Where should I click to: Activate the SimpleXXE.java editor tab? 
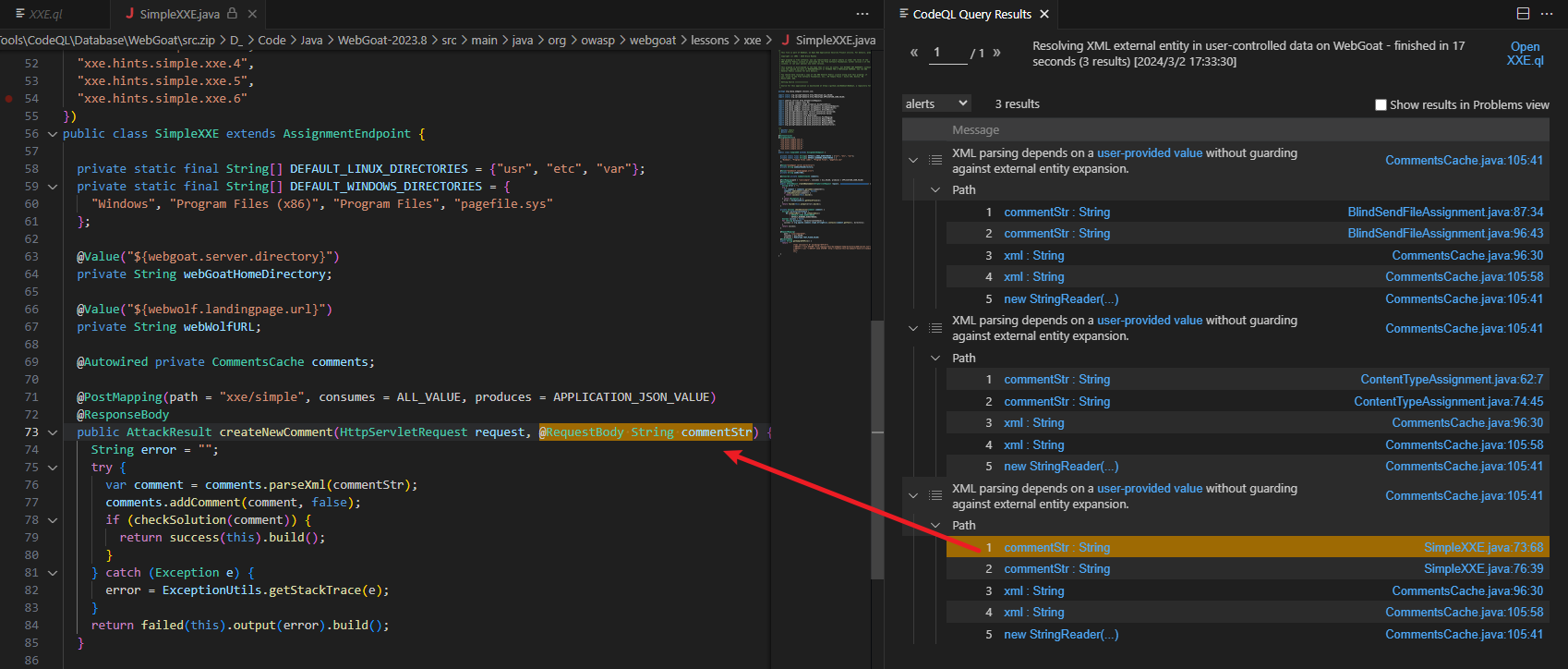(x=179, y=14)
